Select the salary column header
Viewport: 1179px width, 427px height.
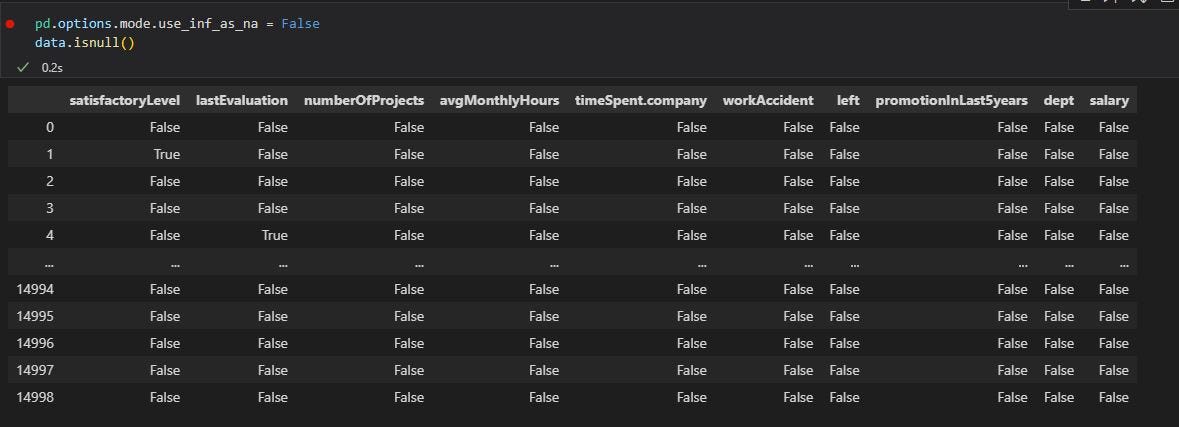tap(1109, 100)
